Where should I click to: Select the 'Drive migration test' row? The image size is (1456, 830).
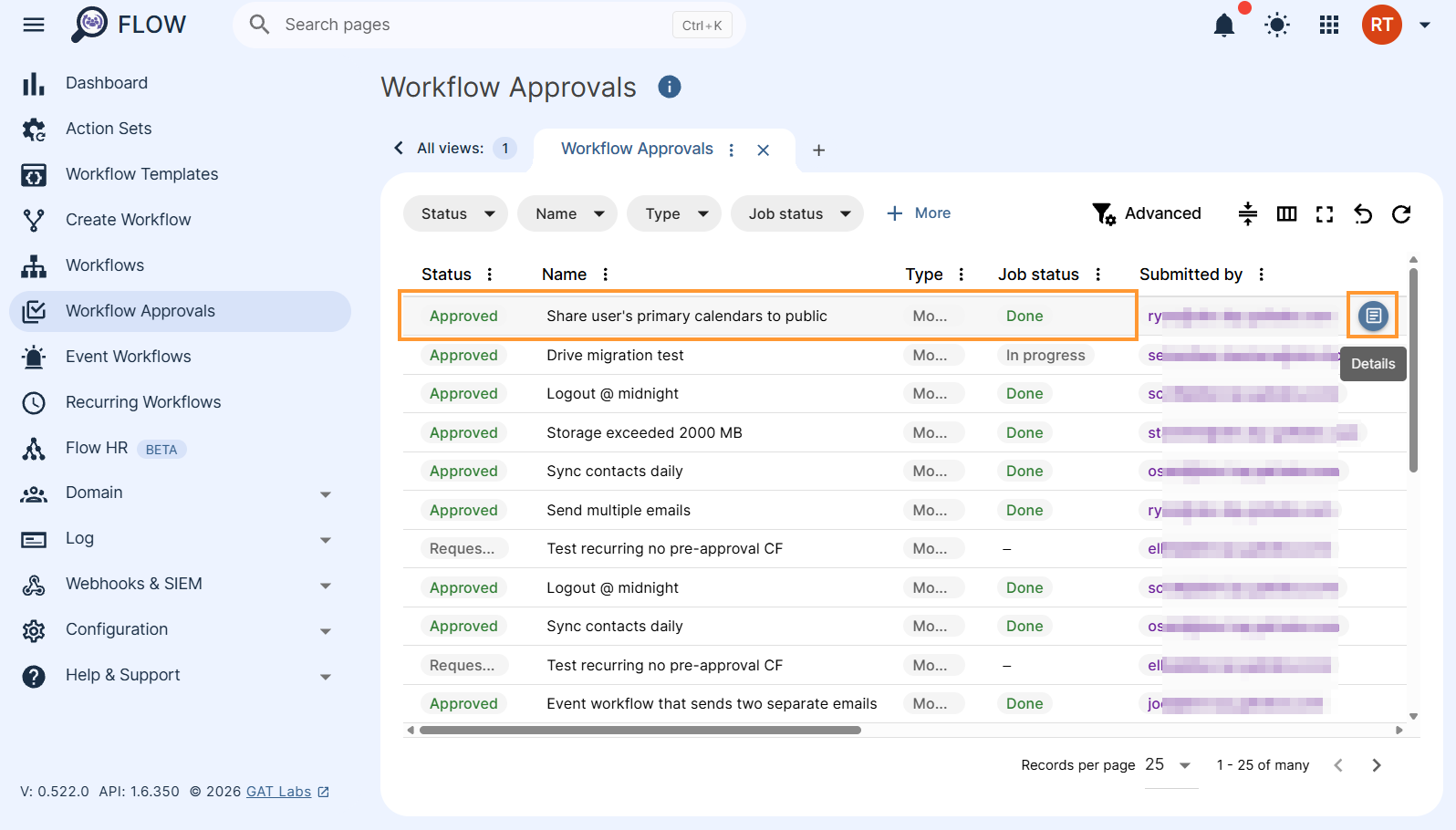pyautogui.click(x=905, y=355)
